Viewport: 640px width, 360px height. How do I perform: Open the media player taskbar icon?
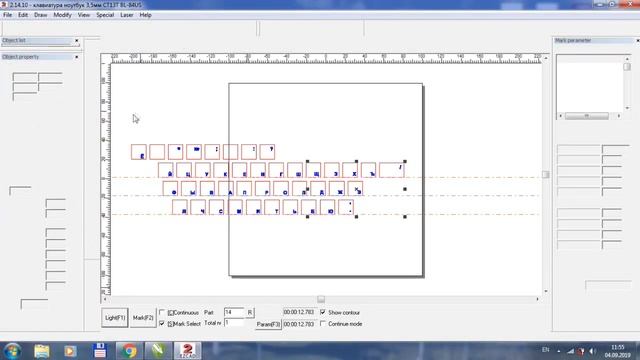pos(70,351)
